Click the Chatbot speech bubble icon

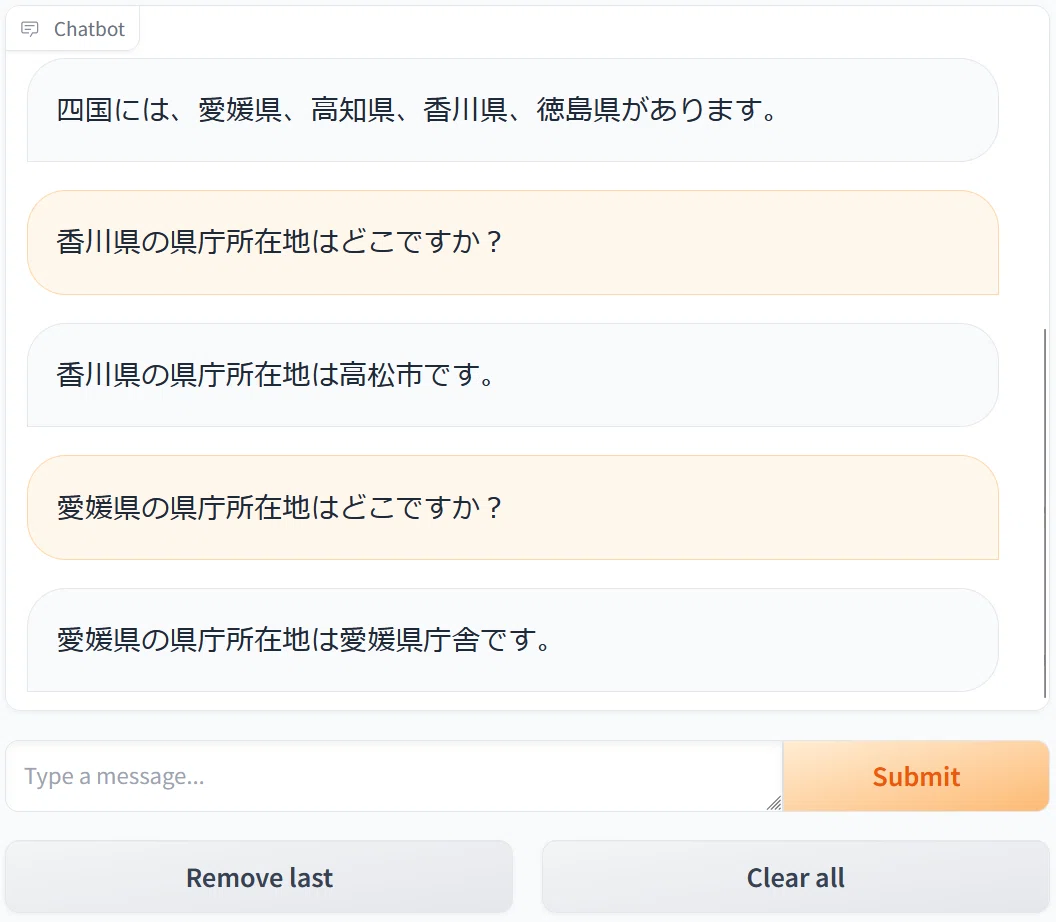click(30, 29)
